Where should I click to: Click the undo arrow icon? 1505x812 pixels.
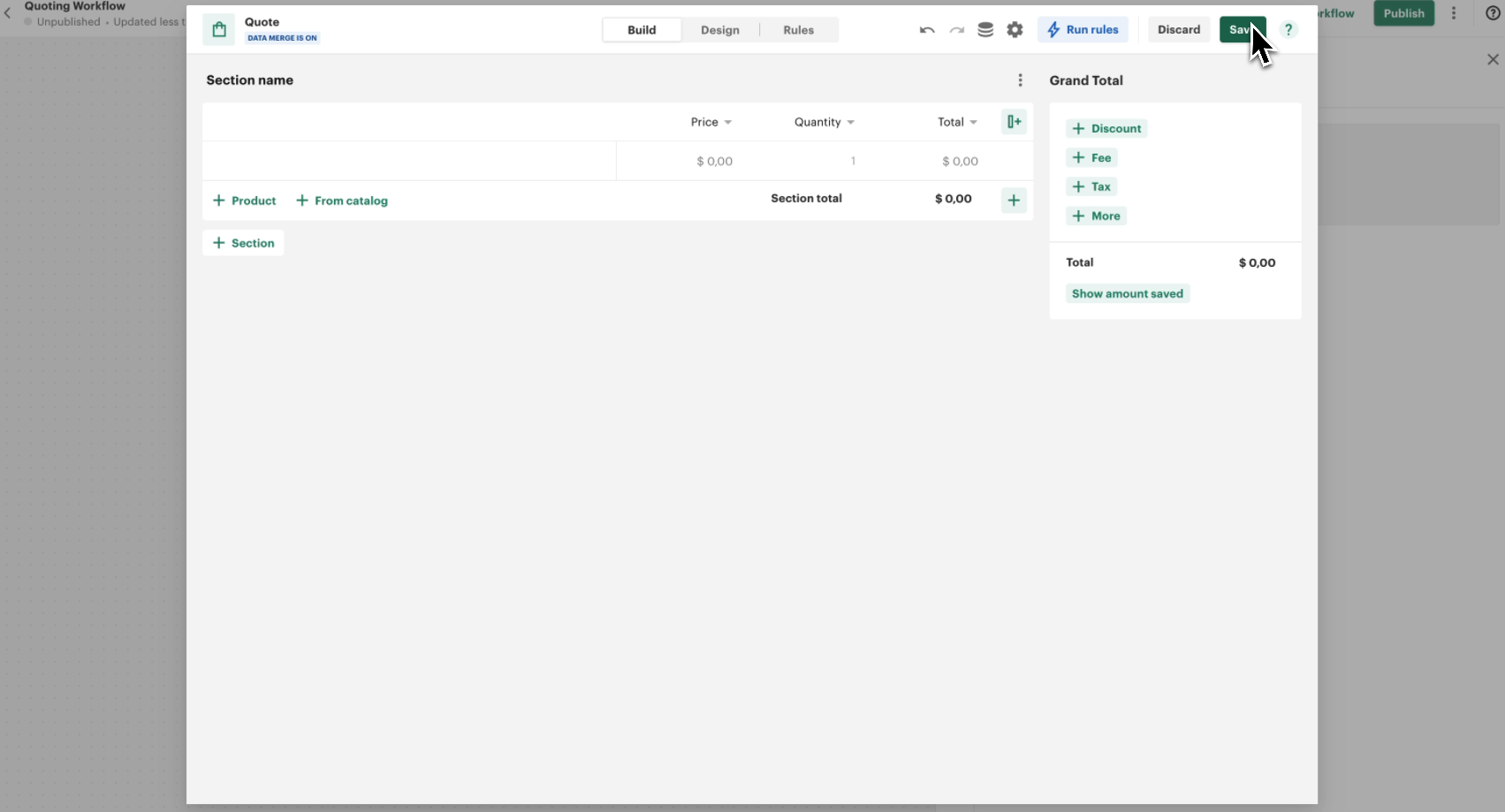(927, 30)
